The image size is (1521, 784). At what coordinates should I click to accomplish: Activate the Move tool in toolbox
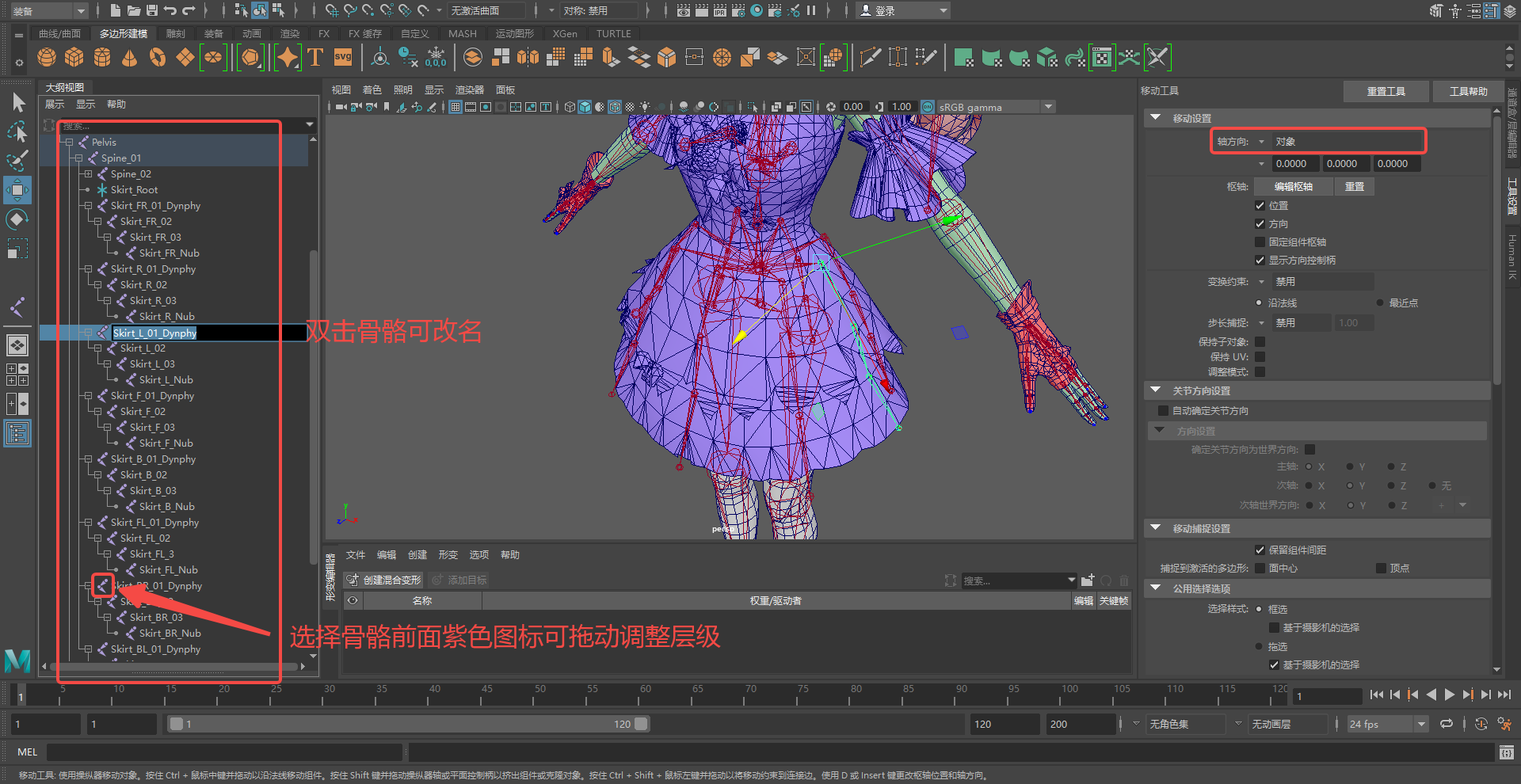coord(17,190)
